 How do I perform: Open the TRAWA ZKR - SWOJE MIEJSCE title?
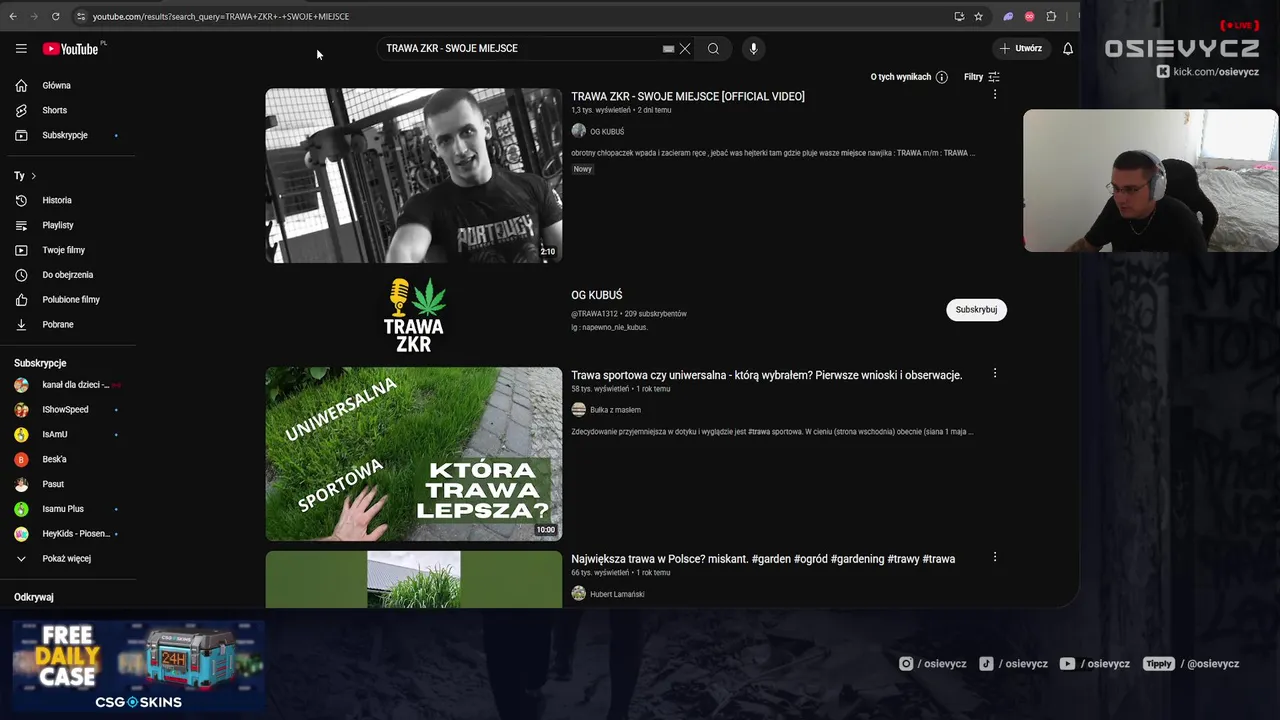click(x=688, y=97)
